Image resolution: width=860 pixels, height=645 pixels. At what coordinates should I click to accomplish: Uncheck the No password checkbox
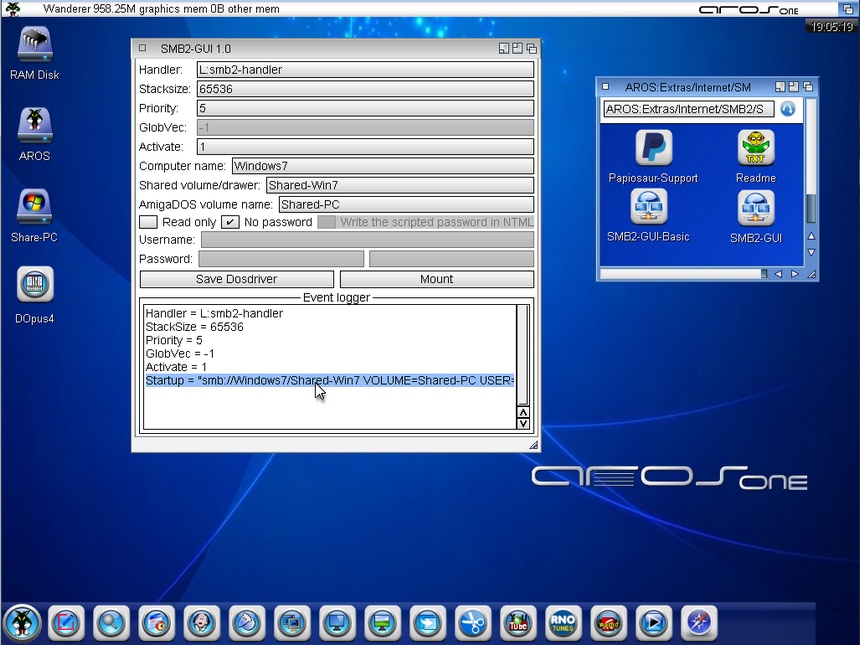[230, 222]
